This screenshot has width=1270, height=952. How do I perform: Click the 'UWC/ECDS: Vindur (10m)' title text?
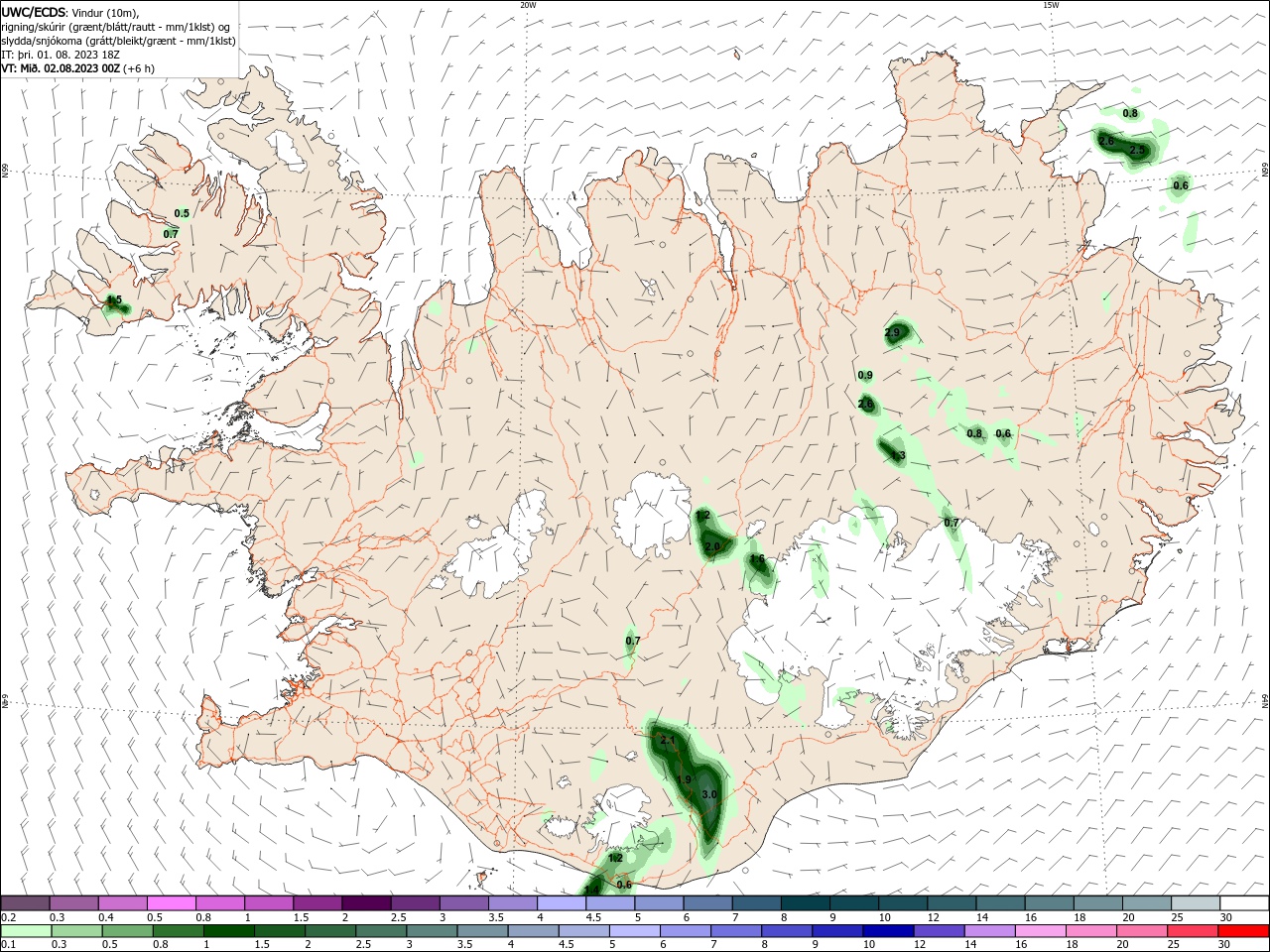pos(70,12)
